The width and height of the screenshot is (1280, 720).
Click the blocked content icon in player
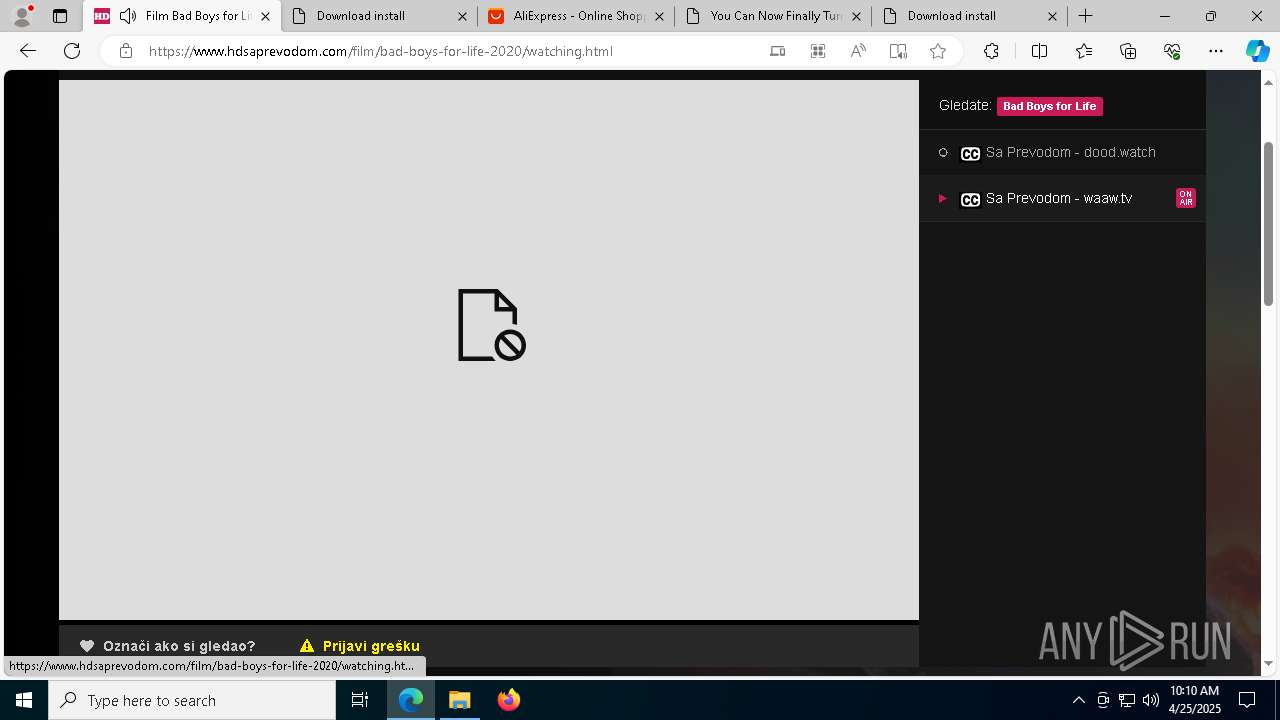[491, 325]
